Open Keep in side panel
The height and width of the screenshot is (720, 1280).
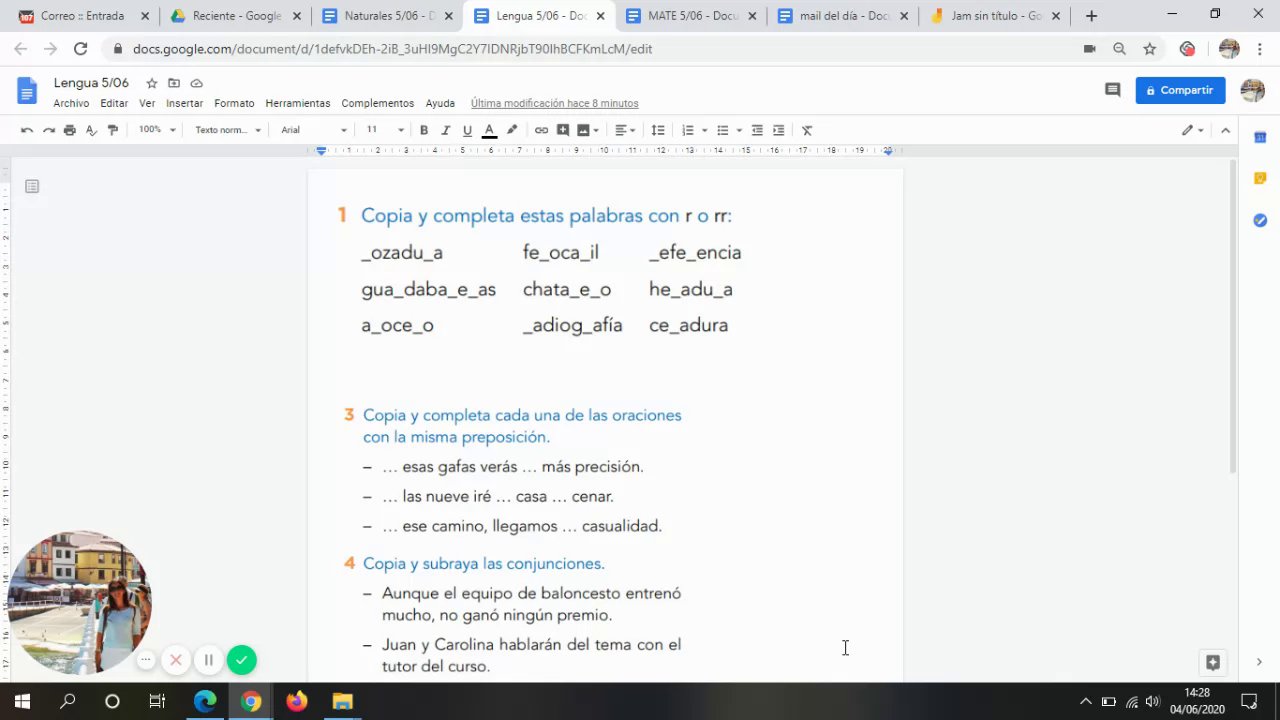pos(1260,178)
